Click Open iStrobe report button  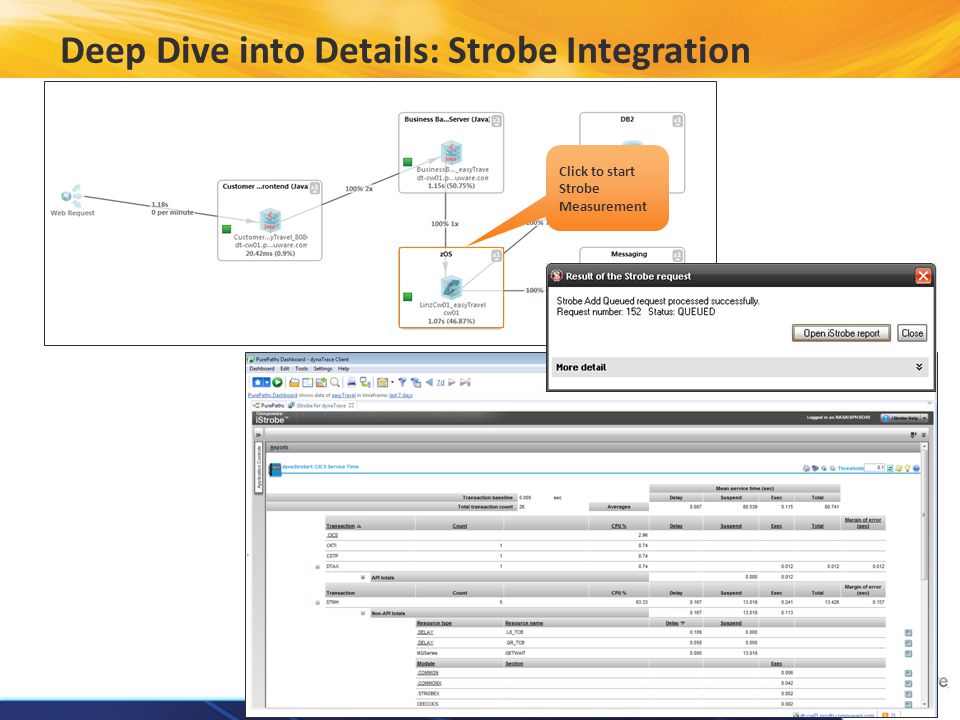[x=841, y=333]
